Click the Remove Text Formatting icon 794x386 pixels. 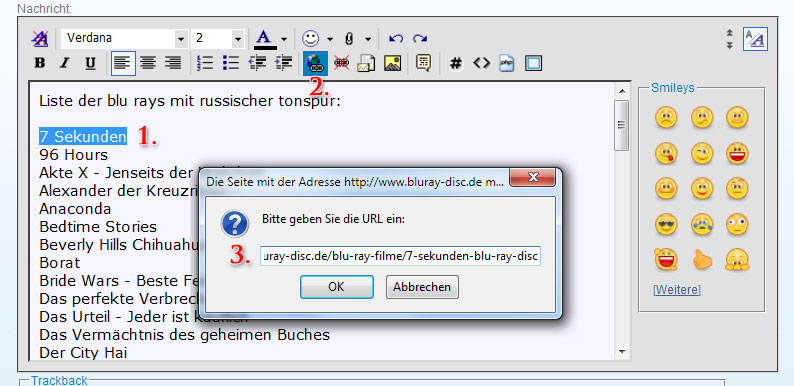(x=39, y=38)
